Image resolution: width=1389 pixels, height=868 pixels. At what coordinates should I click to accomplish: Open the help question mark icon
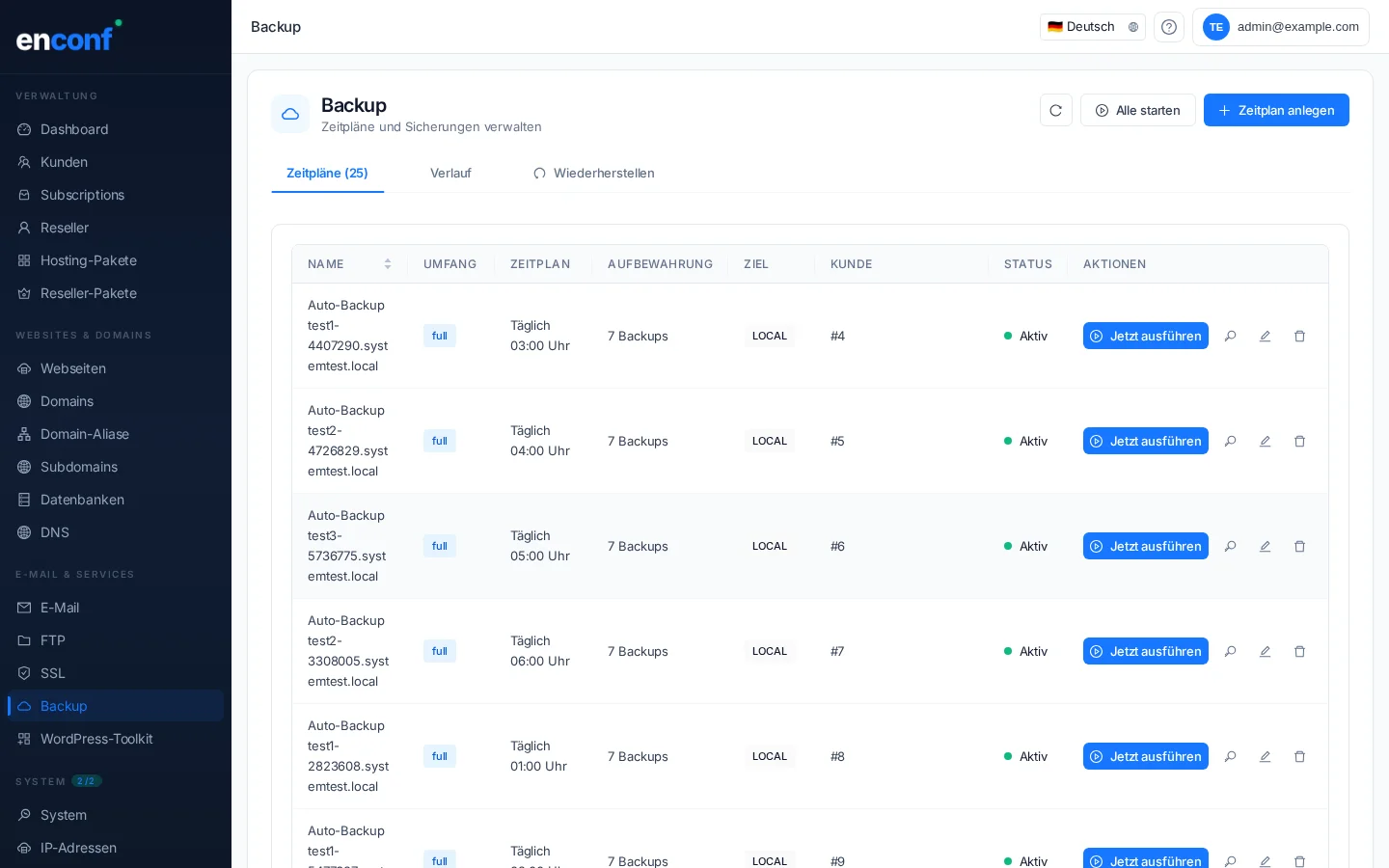[x=1168, y=27]
